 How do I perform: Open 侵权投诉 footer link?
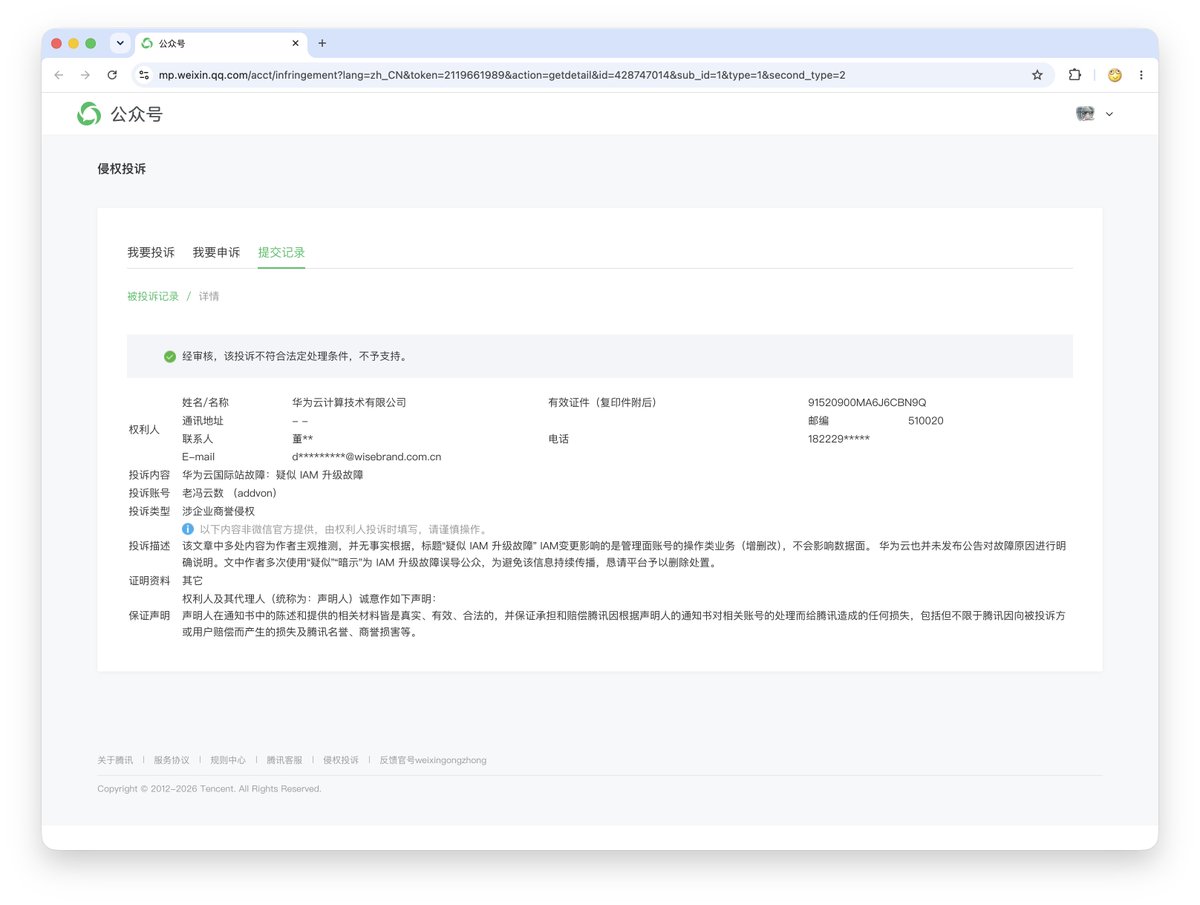tap(341, 760)
